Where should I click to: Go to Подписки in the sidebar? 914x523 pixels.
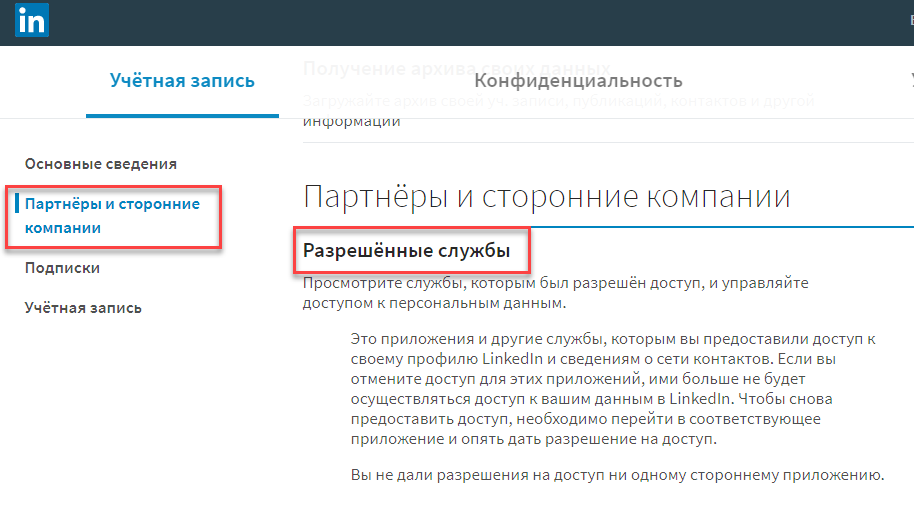[62, 268]
